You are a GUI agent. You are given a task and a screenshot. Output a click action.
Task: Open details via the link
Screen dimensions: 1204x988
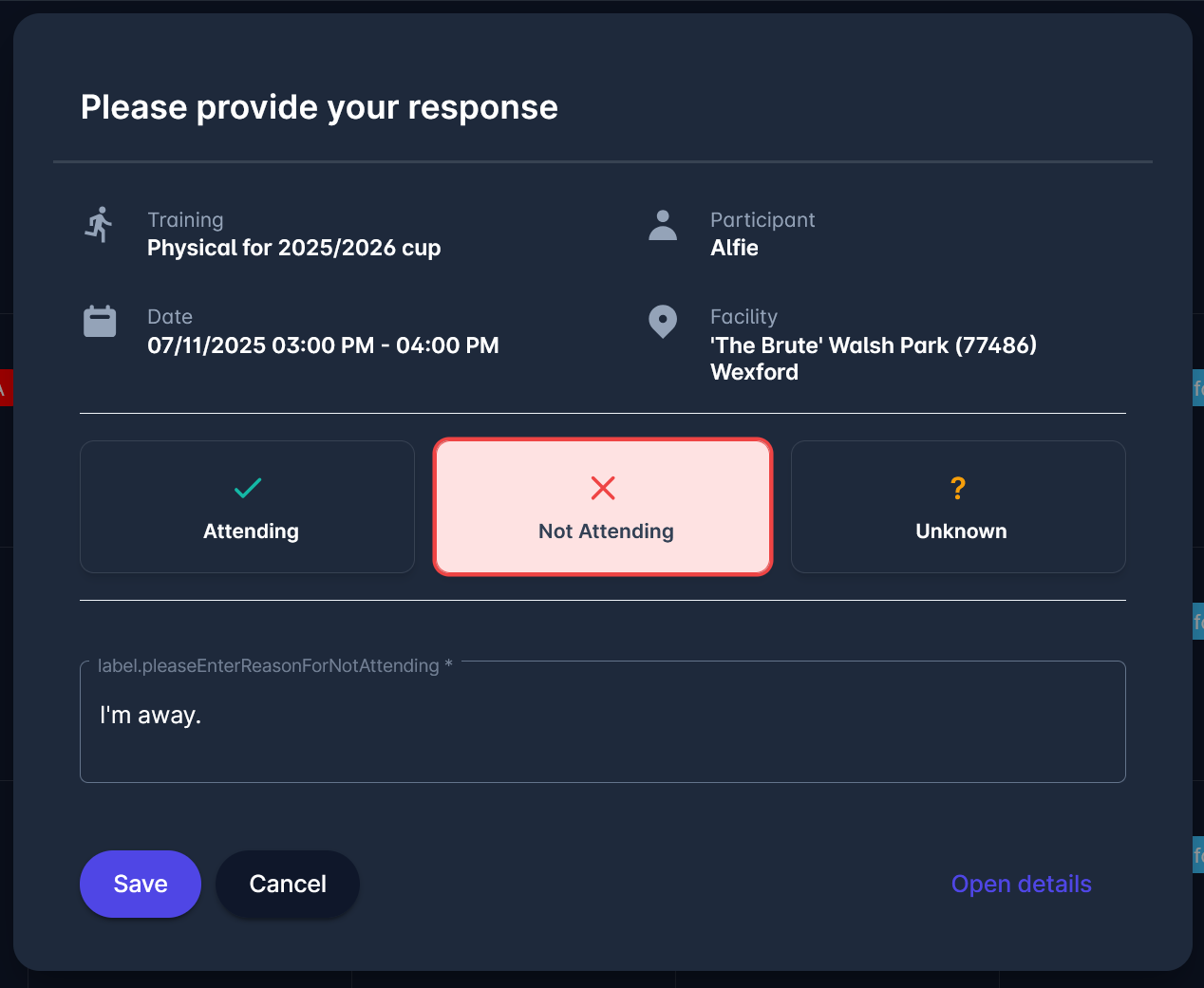[x=1021, y=884]
